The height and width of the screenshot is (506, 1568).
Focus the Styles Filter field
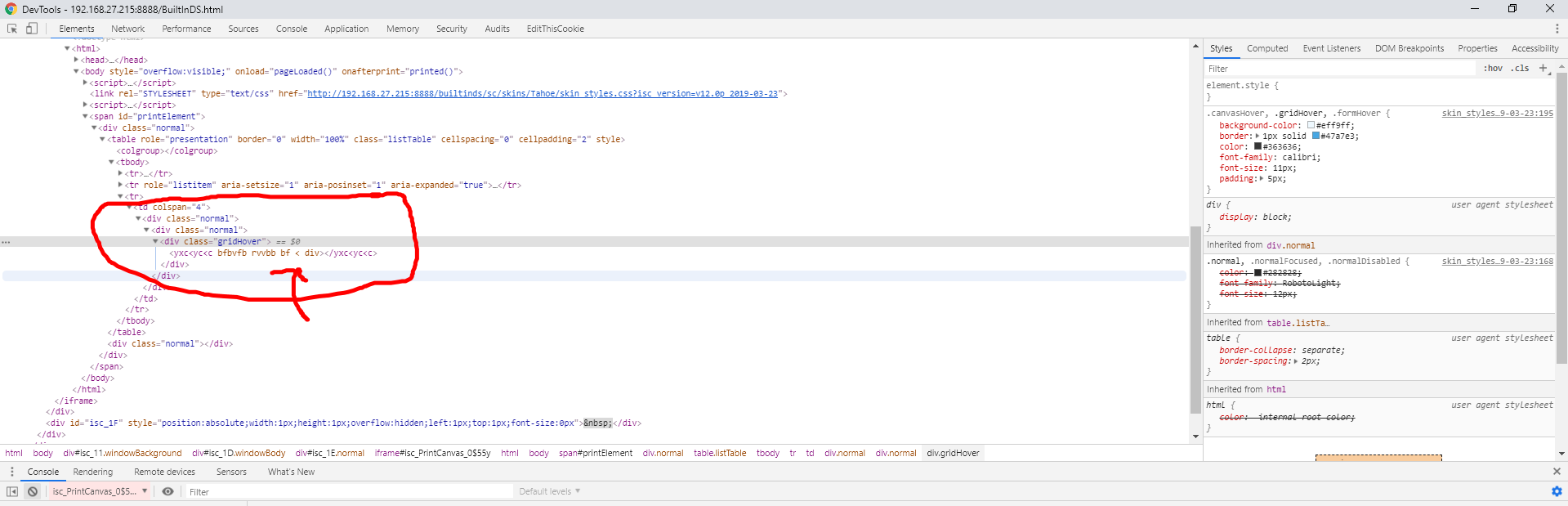point(1340,69)
